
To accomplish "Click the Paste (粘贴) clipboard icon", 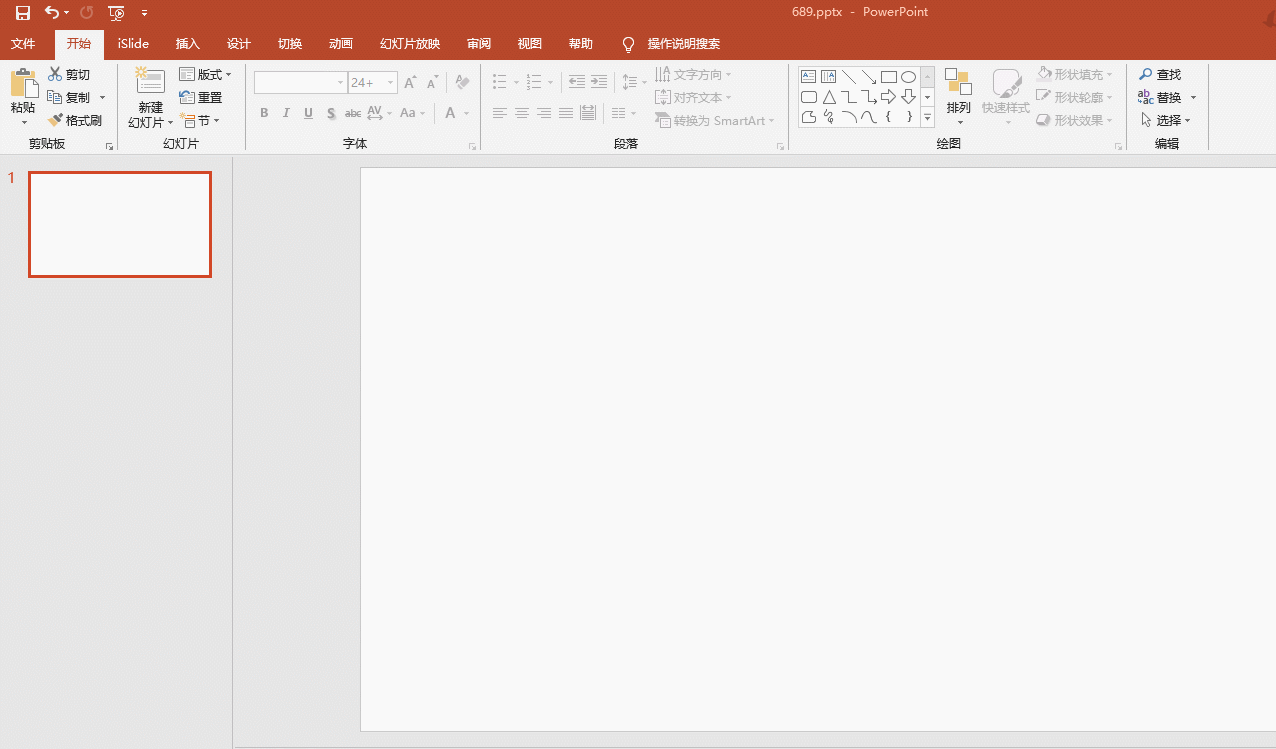I will click(x=23, y=86).
